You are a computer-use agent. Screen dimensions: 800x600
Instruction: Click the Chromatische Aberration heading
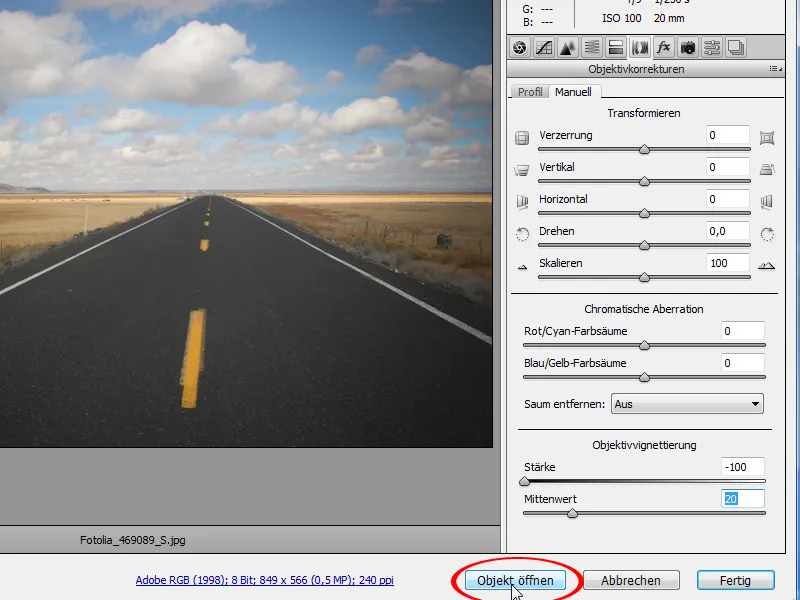coord(644,309)
